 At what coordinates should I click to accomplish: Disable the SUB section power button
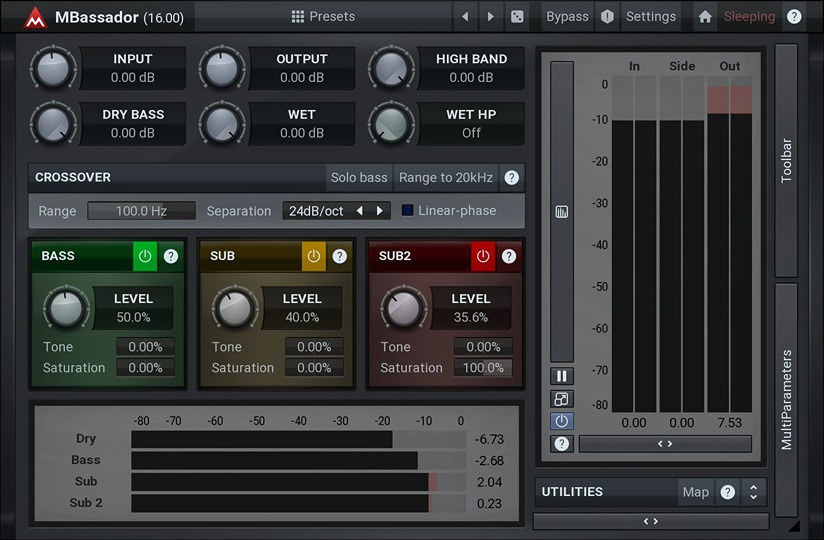[314, 257]
